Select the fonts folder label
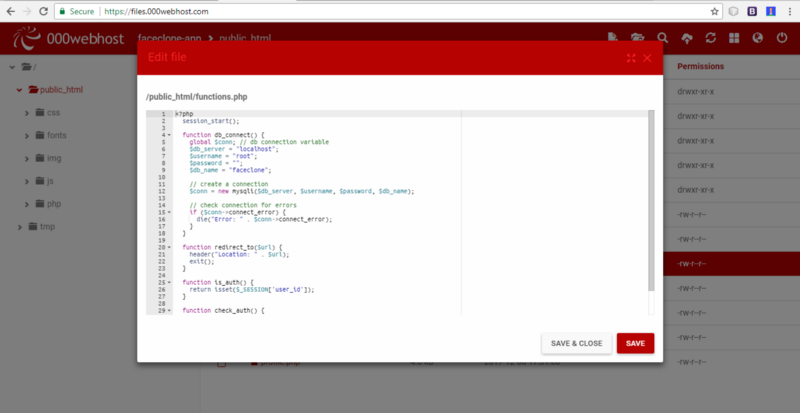Image resolution: width=800 pixels, height=413 pixels. coord(57,135)
